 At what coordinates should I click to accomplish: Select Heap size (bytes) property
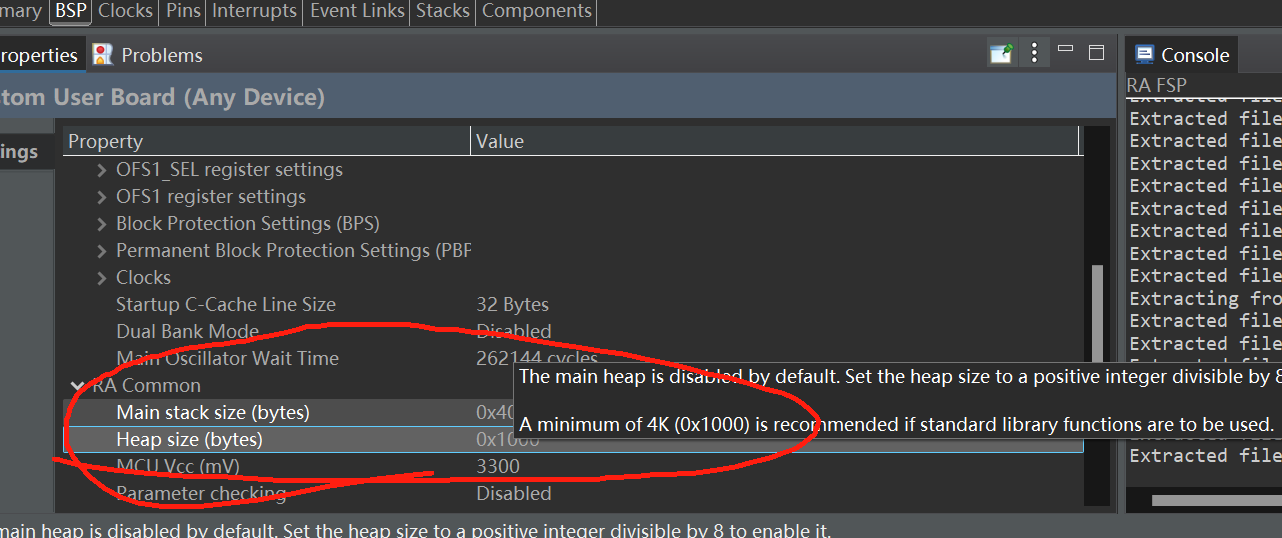pyautogui.click(x=189, y=439)
